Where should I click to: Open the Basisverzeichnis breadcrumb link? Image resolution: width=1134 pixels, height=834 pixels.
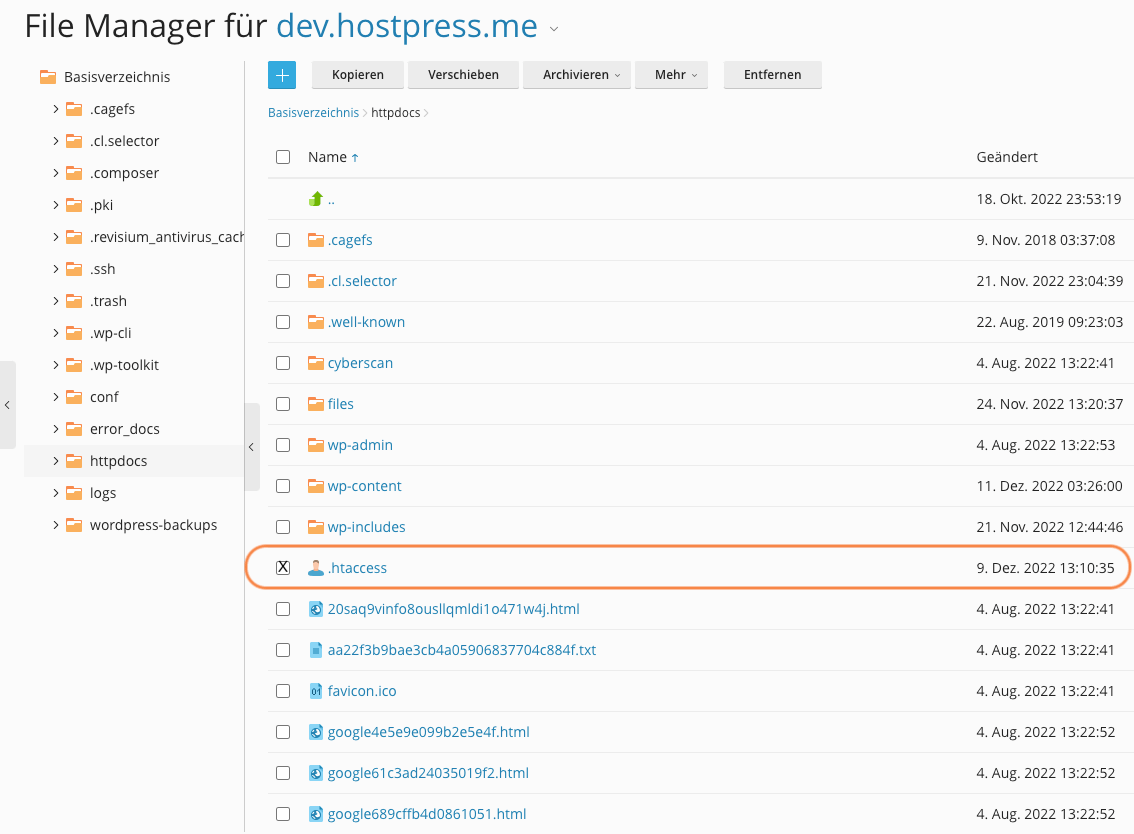click(313, 113)
